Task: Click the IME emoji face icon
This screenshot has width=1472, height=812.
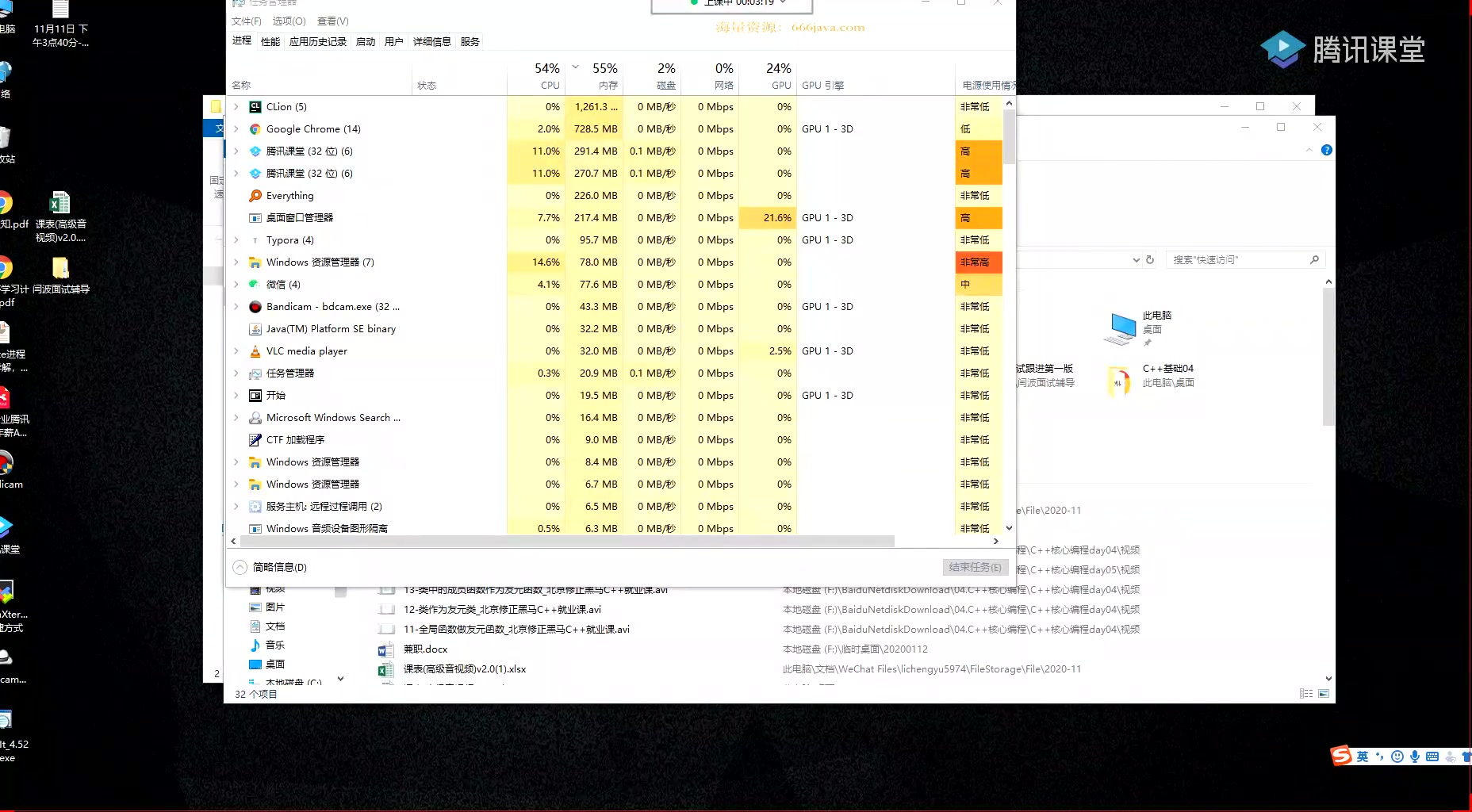Action: [1397, 756]
